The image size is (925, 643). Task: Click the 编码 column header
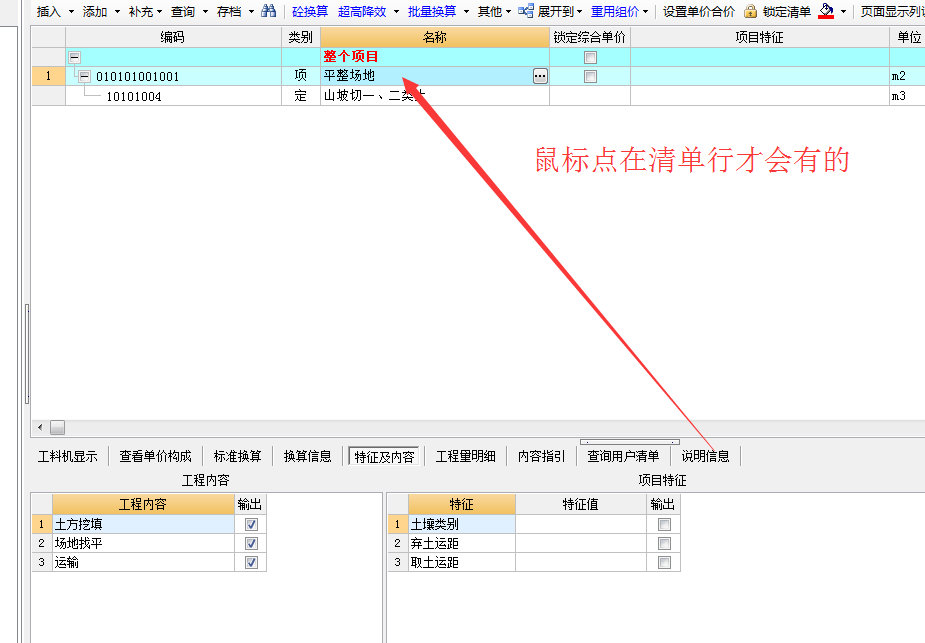173,37
